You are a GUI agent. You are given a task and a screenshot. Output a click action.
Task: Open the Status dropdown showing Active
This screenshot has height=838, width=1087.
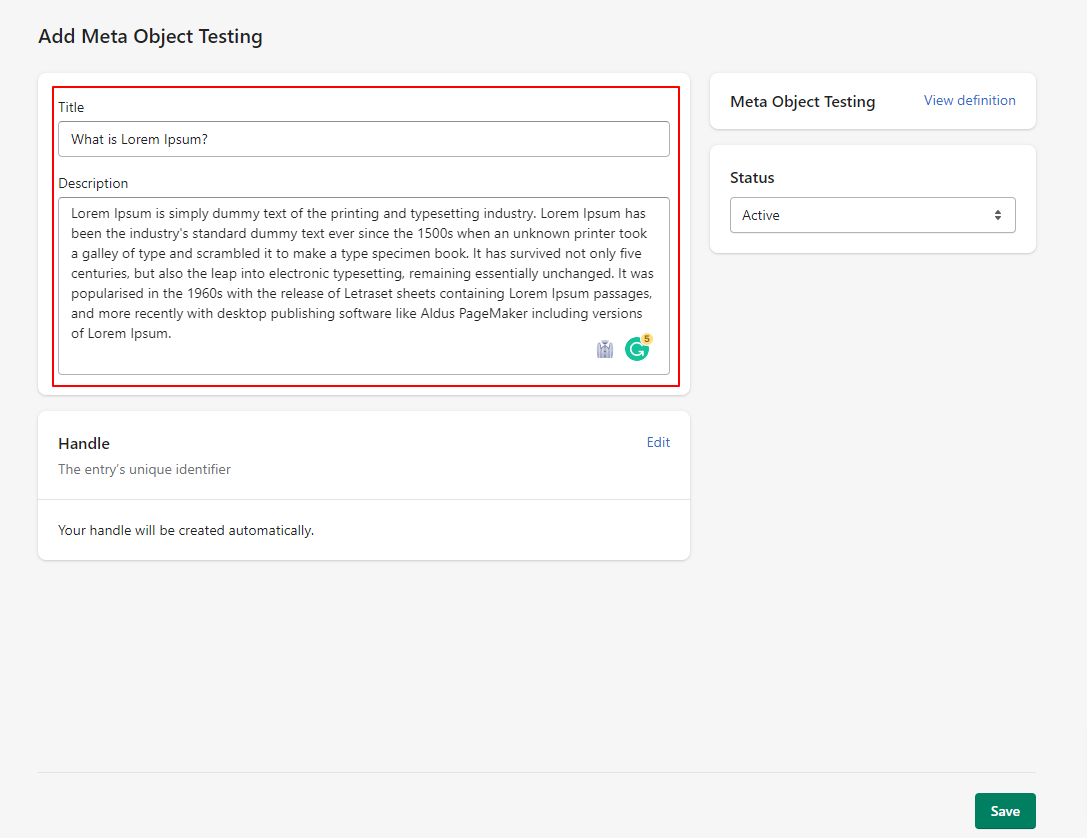click(x=872, y=215)
